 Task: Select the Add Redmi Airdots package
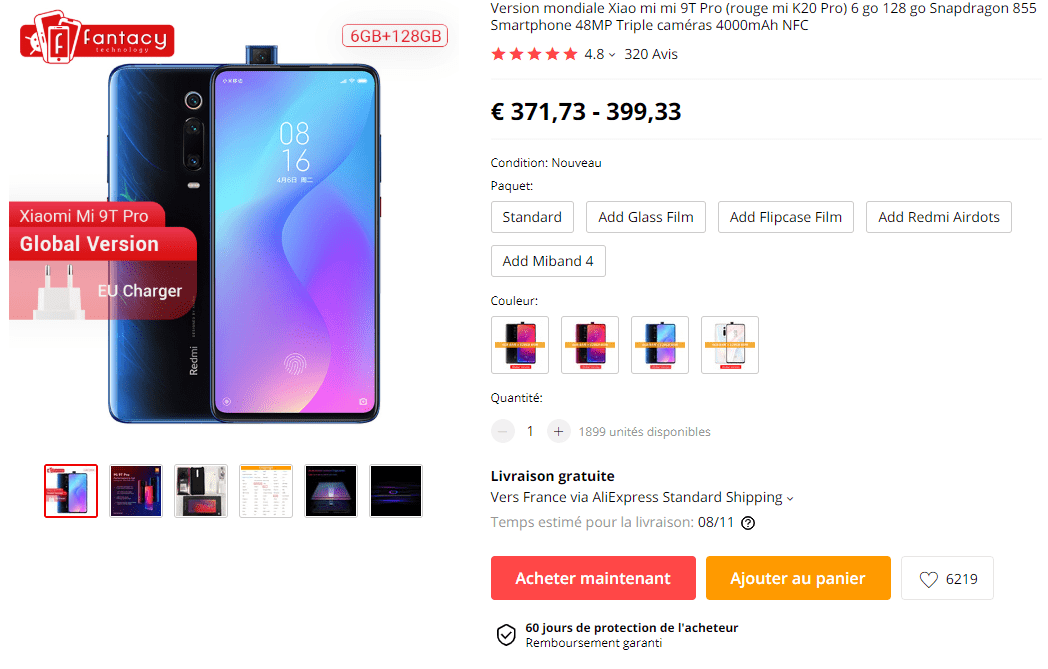pos(938,217)
